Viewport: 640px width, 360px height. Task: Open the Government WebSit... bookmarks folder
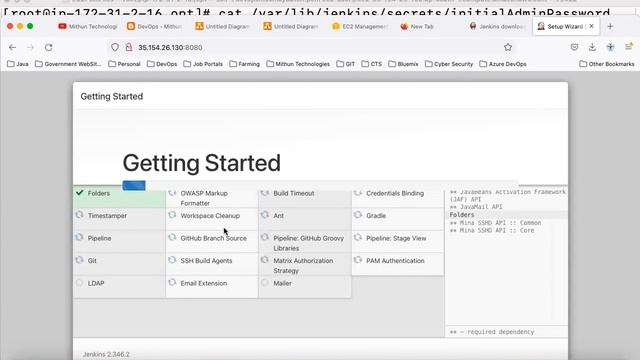(x=68, y=64)
